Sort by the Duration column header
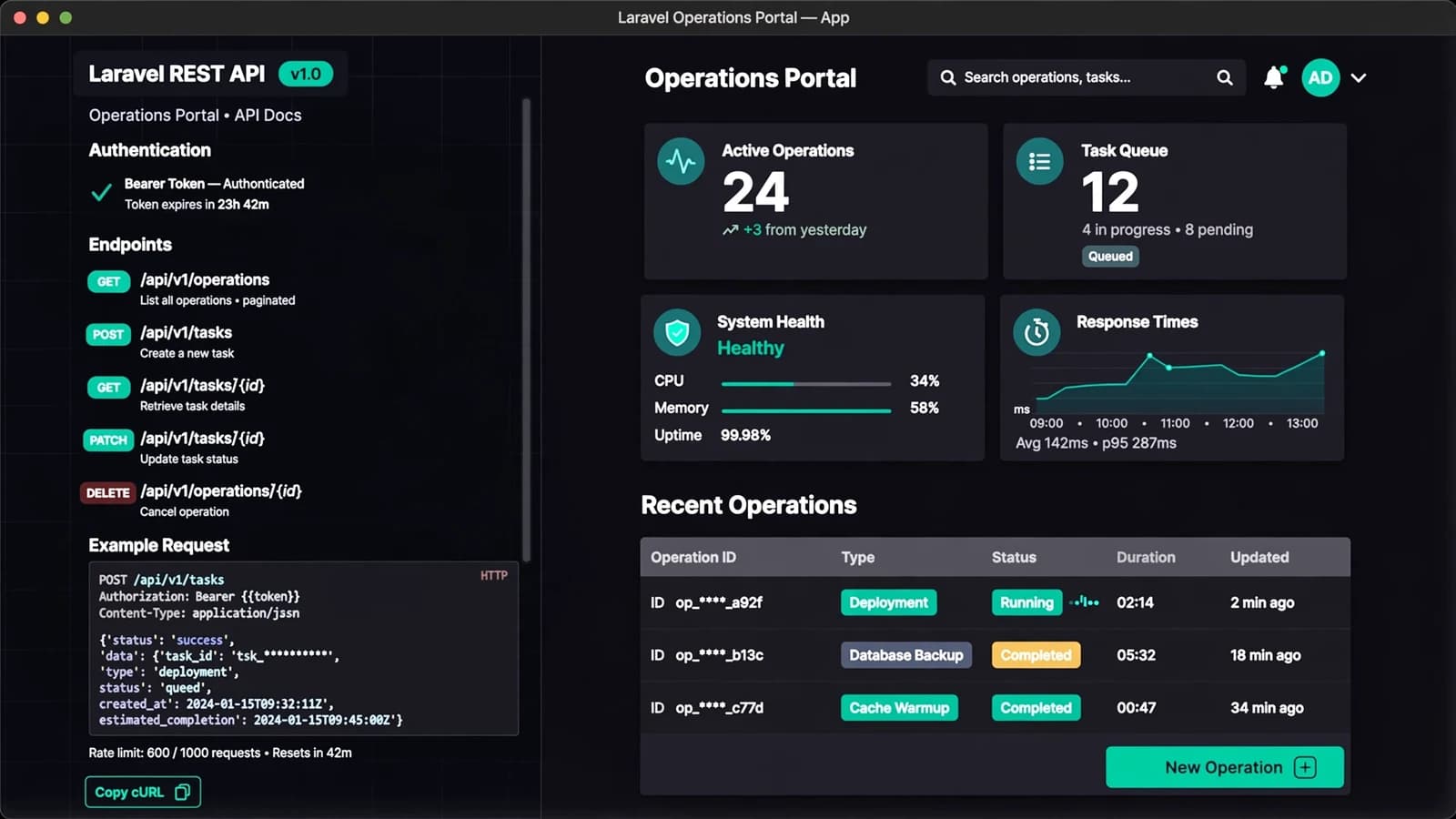The image size is (1456, 819). click(1146, 557)
